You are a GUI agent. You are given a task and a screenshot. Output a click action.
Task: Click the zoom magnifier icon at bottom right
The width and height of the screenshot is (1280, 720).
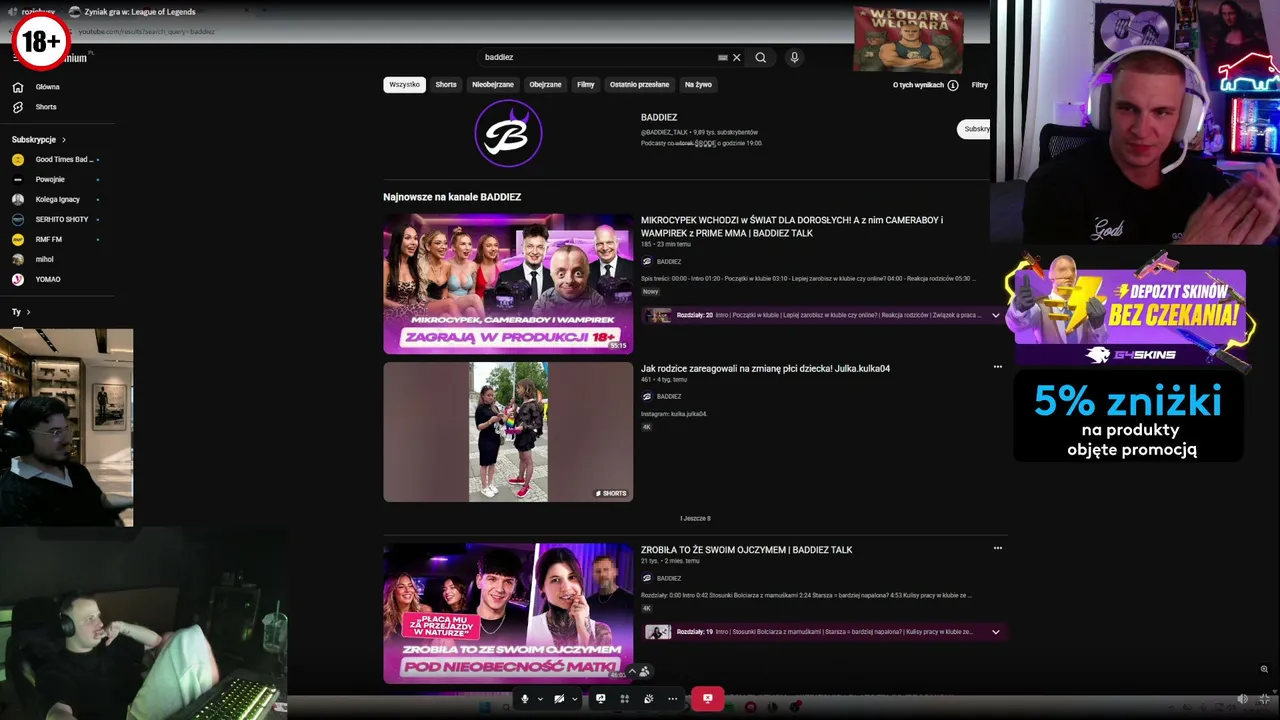pyautogui.click(x=1264, y=669)
